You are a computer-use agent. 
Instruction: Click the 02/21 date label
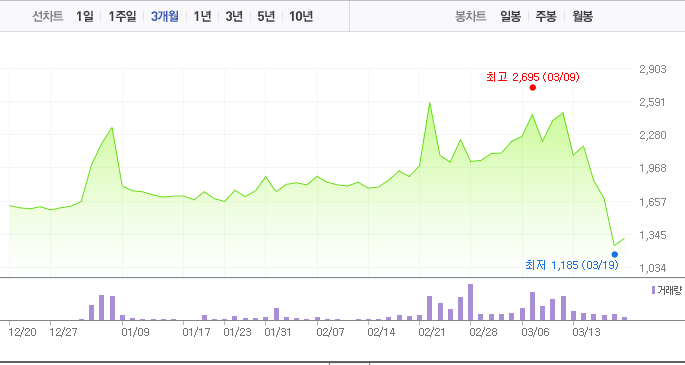(432, 332)
